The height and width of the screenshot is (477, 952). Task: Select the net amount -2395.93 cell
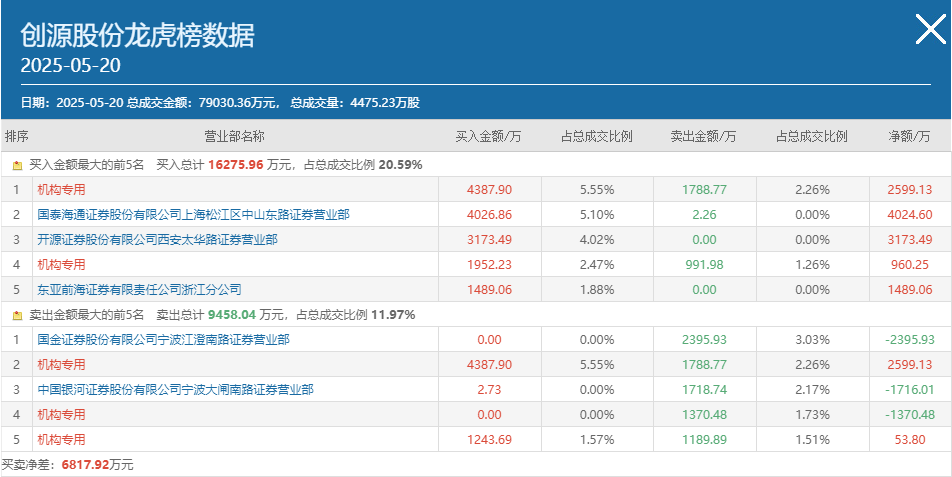(x=910, y=340)
